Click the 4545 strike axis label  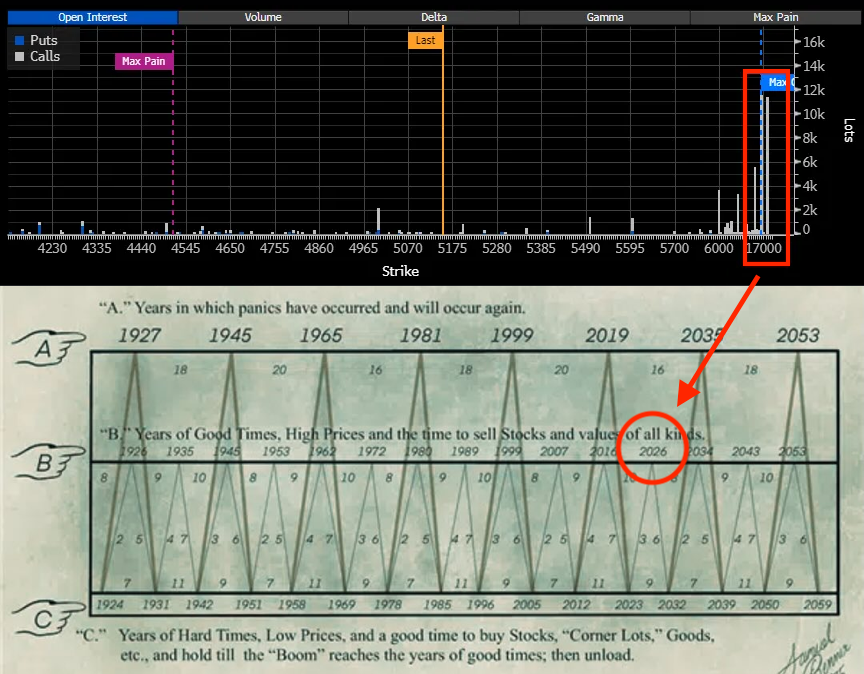(186, 249)
